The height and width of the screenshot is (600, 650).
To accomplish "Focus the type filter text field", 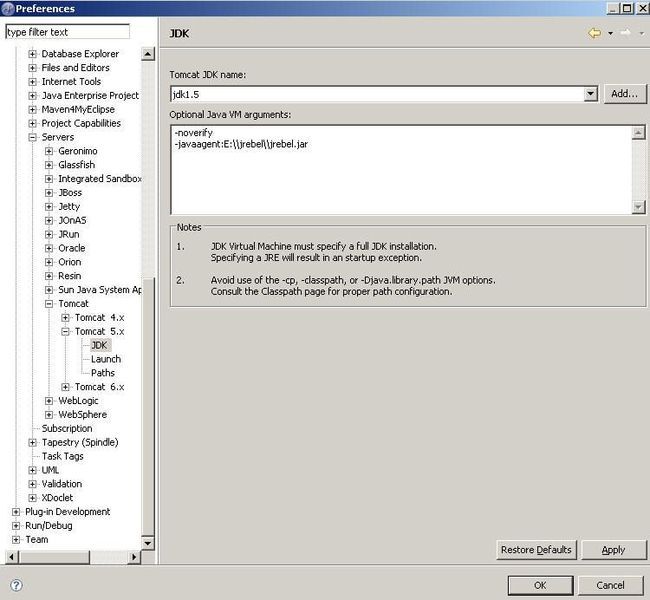I will [68, 32].
